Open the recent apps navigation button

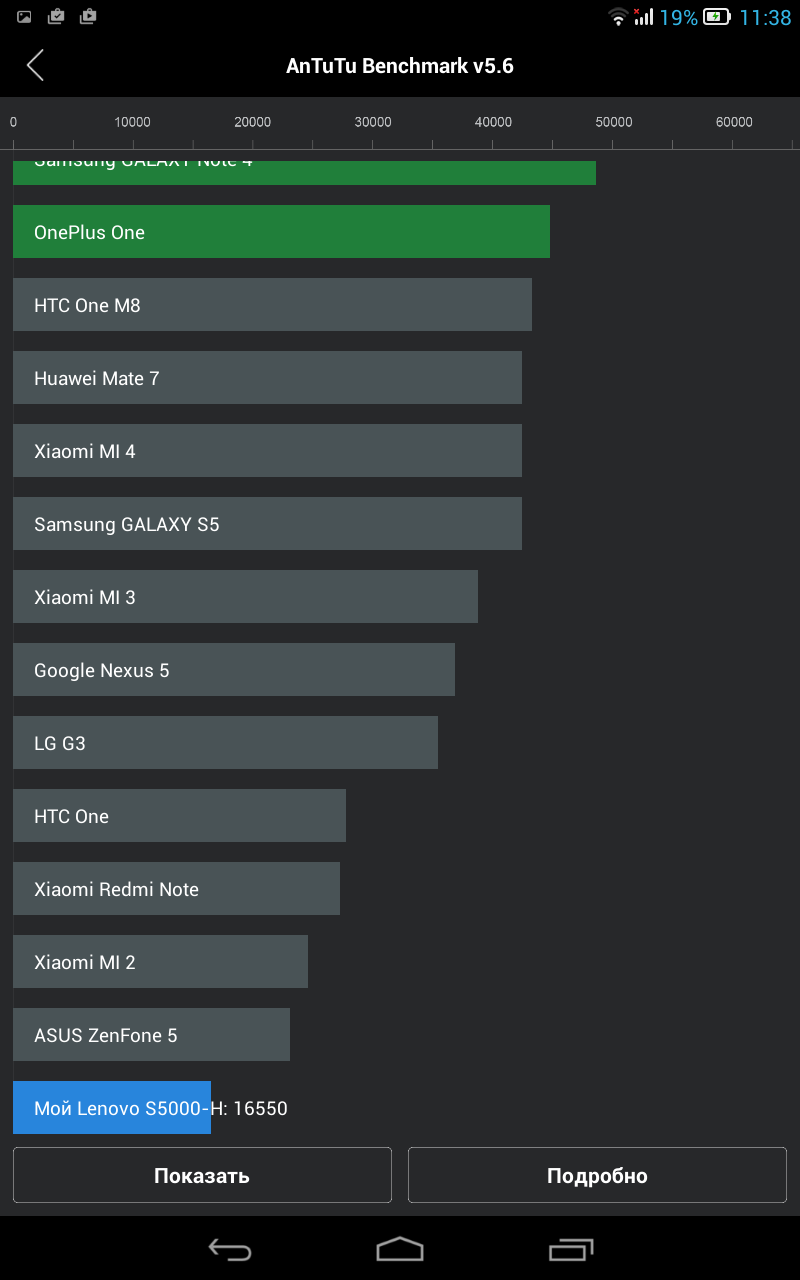click(571, 1249)
